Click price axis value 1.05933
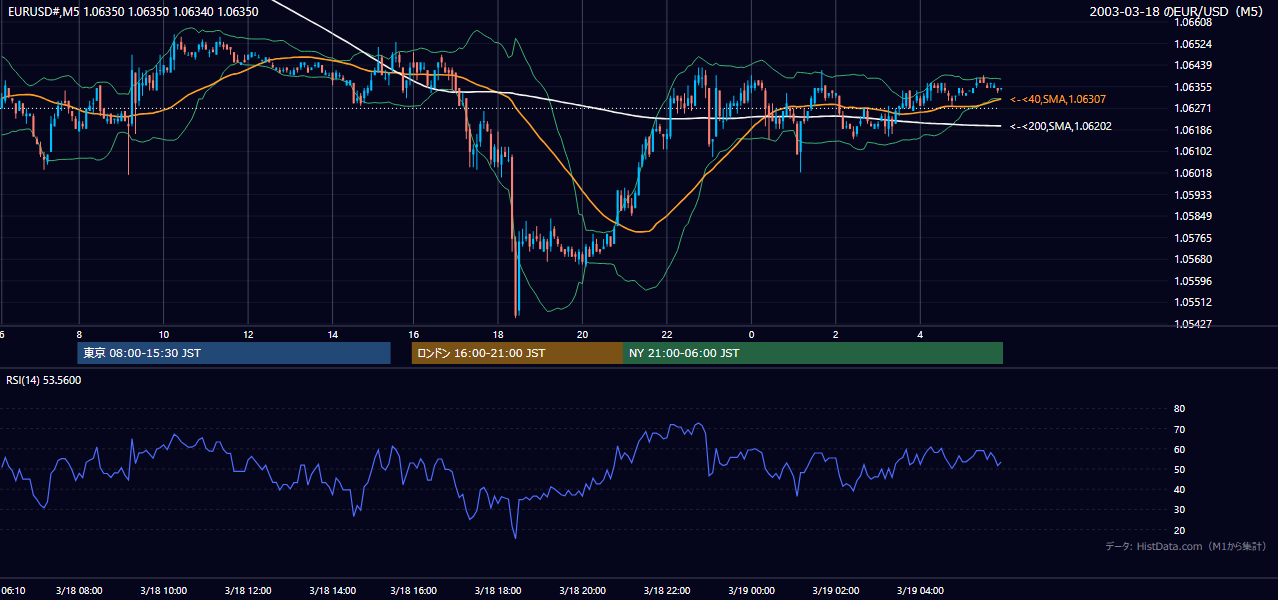1278x600 pixels. tap(1193, 195)
